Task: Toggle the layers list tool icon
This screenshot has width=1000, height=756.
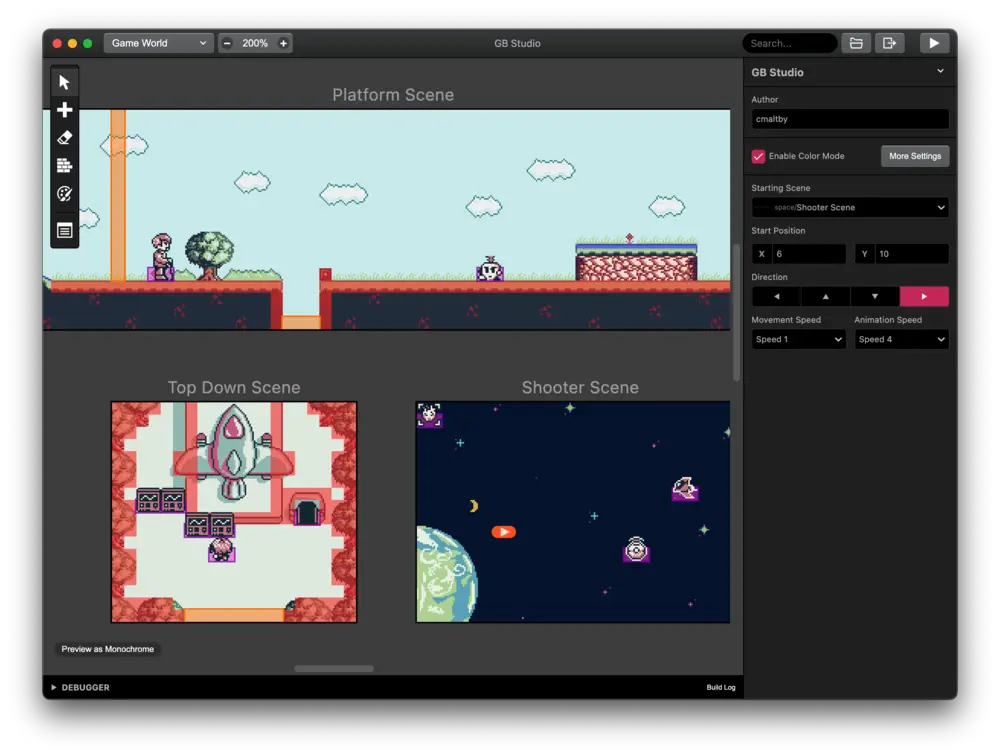Action: pos(64,230)
